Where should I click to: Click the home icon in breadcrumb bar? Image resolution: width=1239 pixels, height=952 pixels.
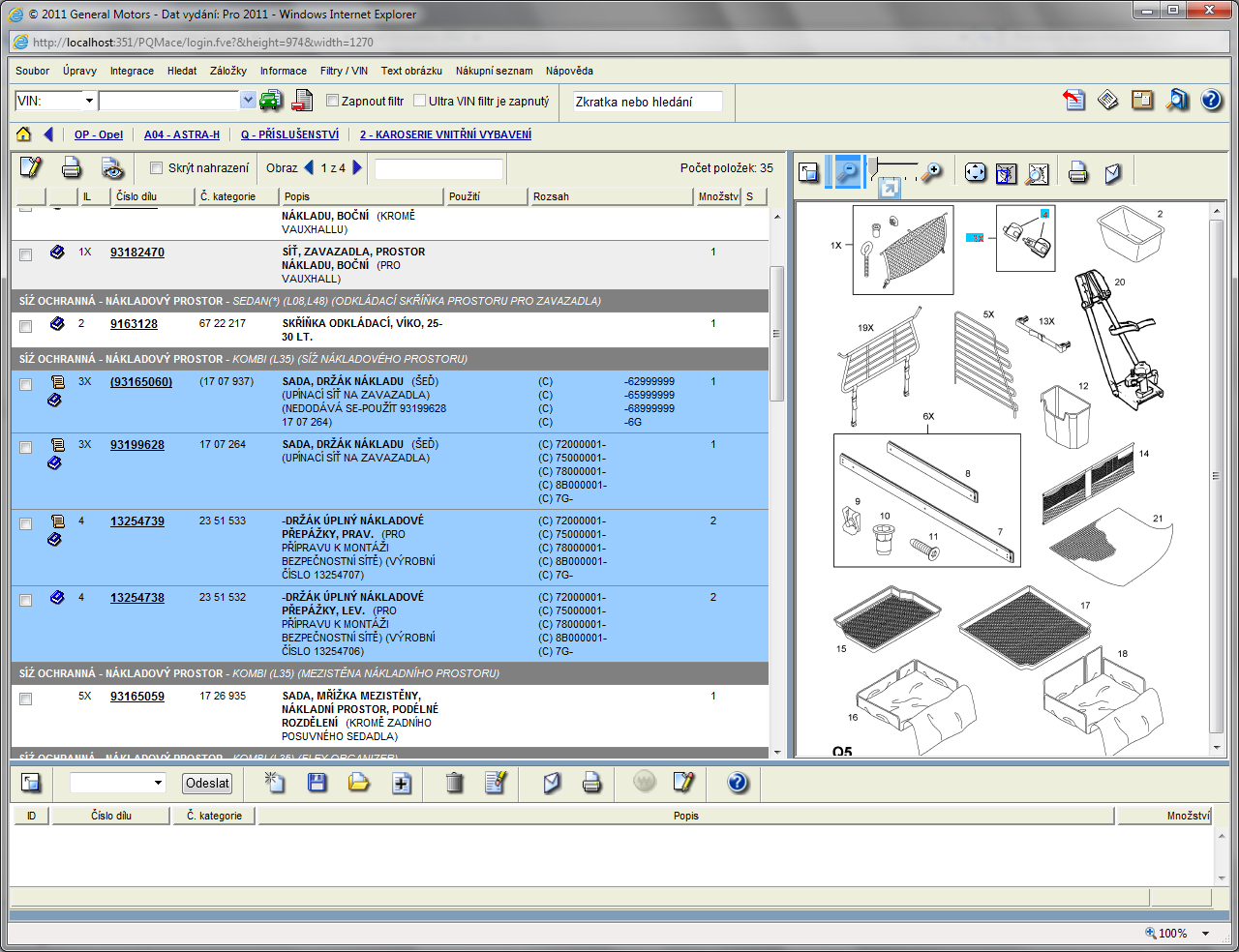click(23, 134)
